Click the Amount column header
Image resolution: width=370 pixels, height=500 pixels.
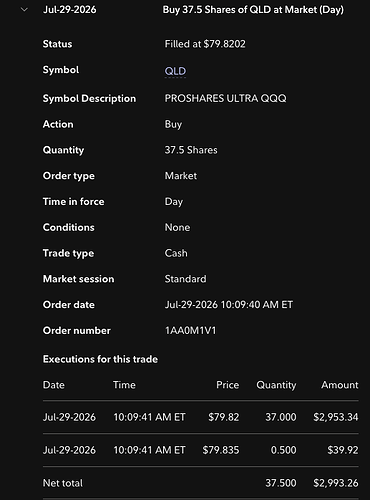(x=340, y=385)
